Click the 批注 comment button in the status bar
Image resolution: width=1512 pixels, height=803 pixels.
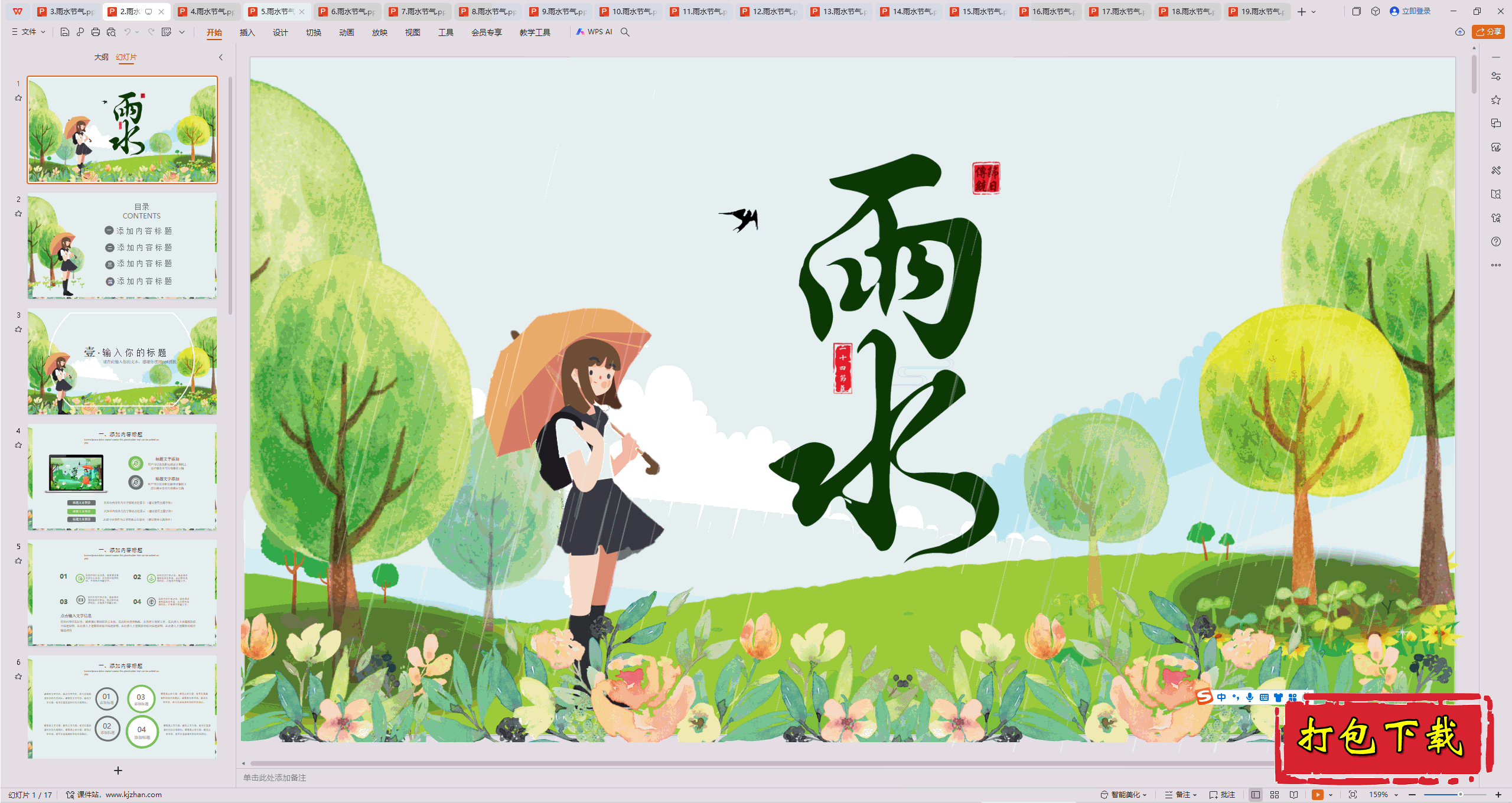[1223, 795]
